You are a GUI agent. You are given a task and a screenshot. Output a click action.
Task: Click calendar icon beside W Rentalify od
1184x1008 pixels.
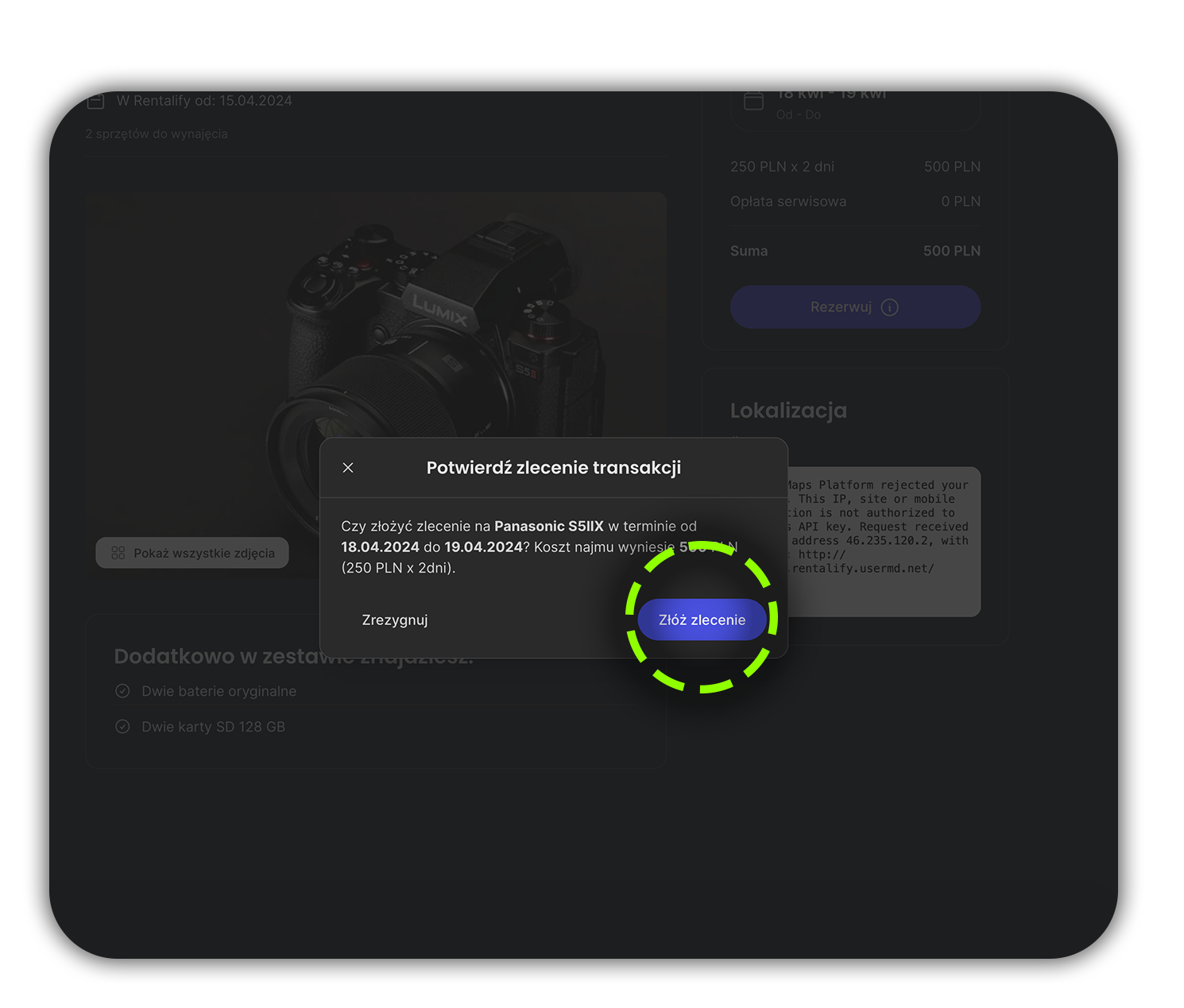[96, 102]
